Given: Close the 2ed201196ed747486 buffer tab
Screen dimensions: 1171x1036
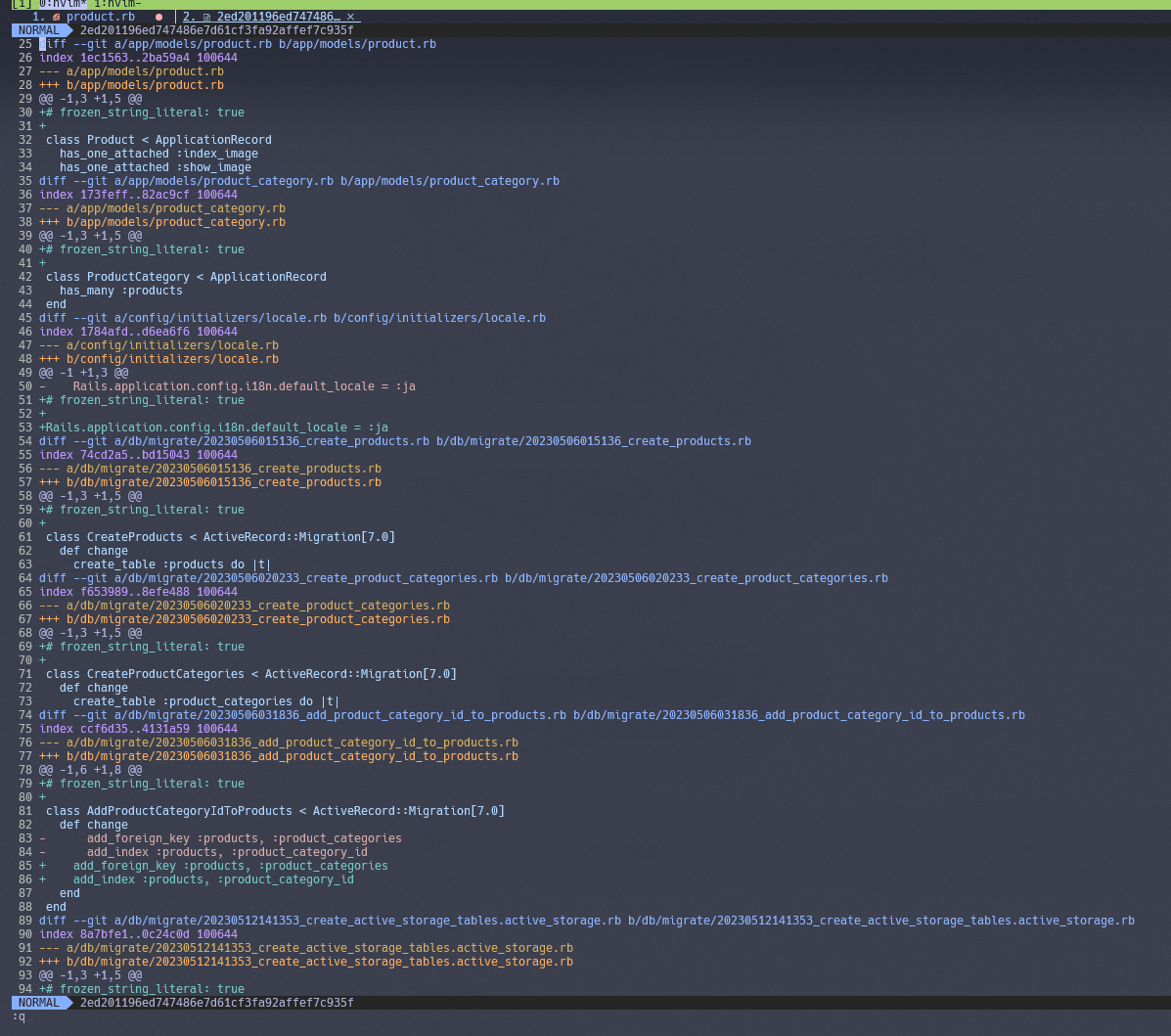Looking at the screenshot, I should (x=350, y=17).
